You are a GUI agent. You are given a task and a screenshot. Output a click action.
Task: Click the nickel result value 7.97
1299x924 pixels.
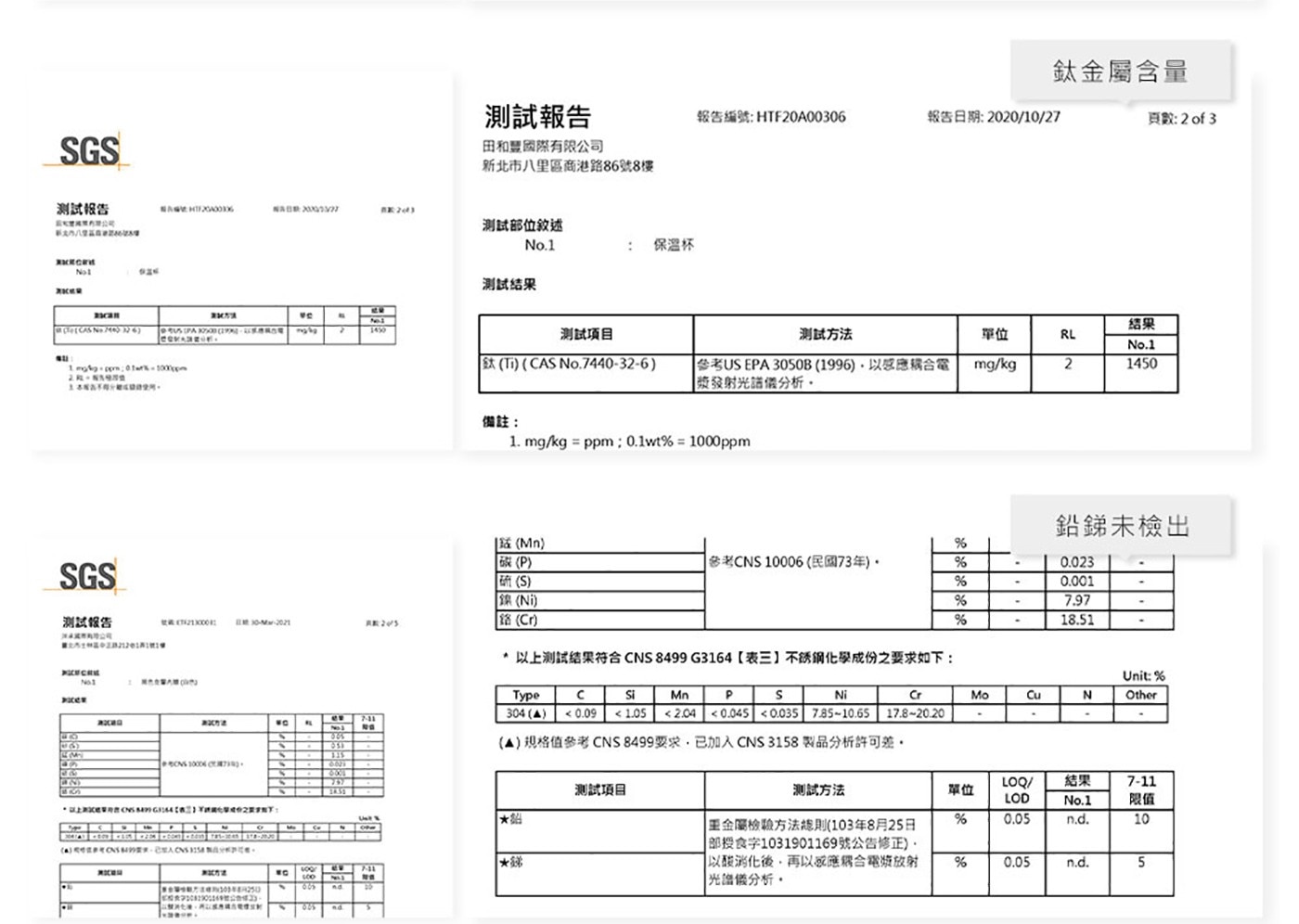tap(1076, 600)
